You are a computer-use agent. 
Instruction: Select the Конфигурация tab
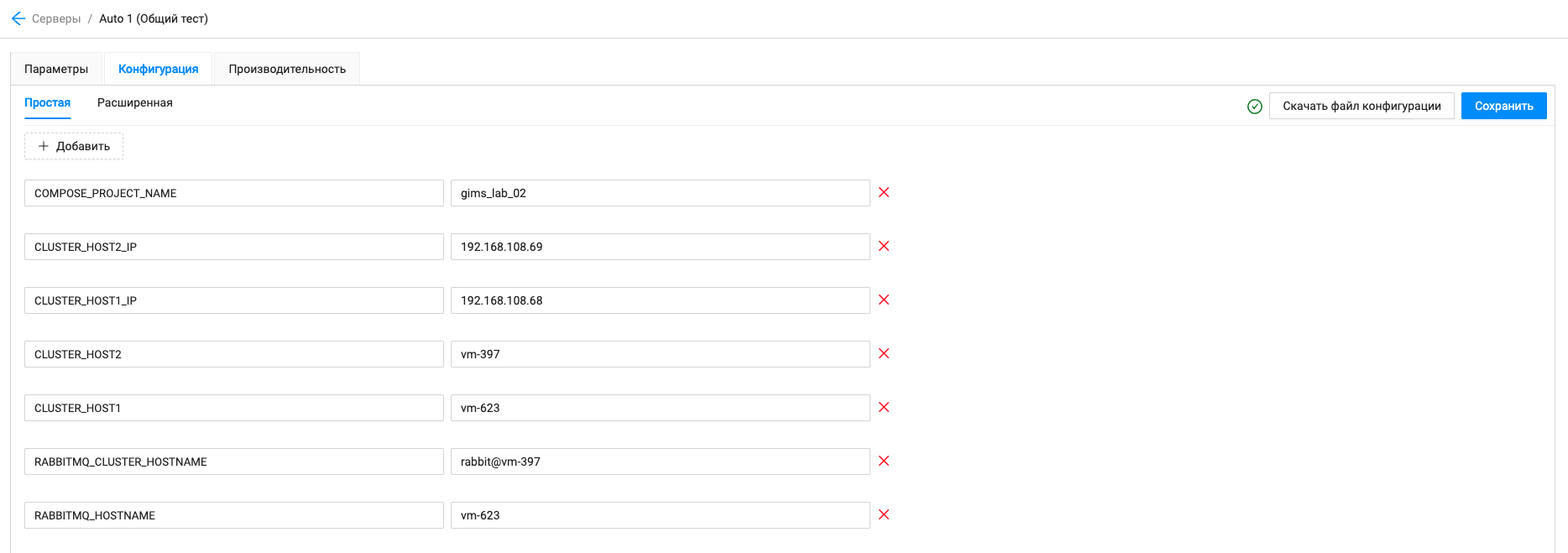pyautogui.click(x=159, y=69)
